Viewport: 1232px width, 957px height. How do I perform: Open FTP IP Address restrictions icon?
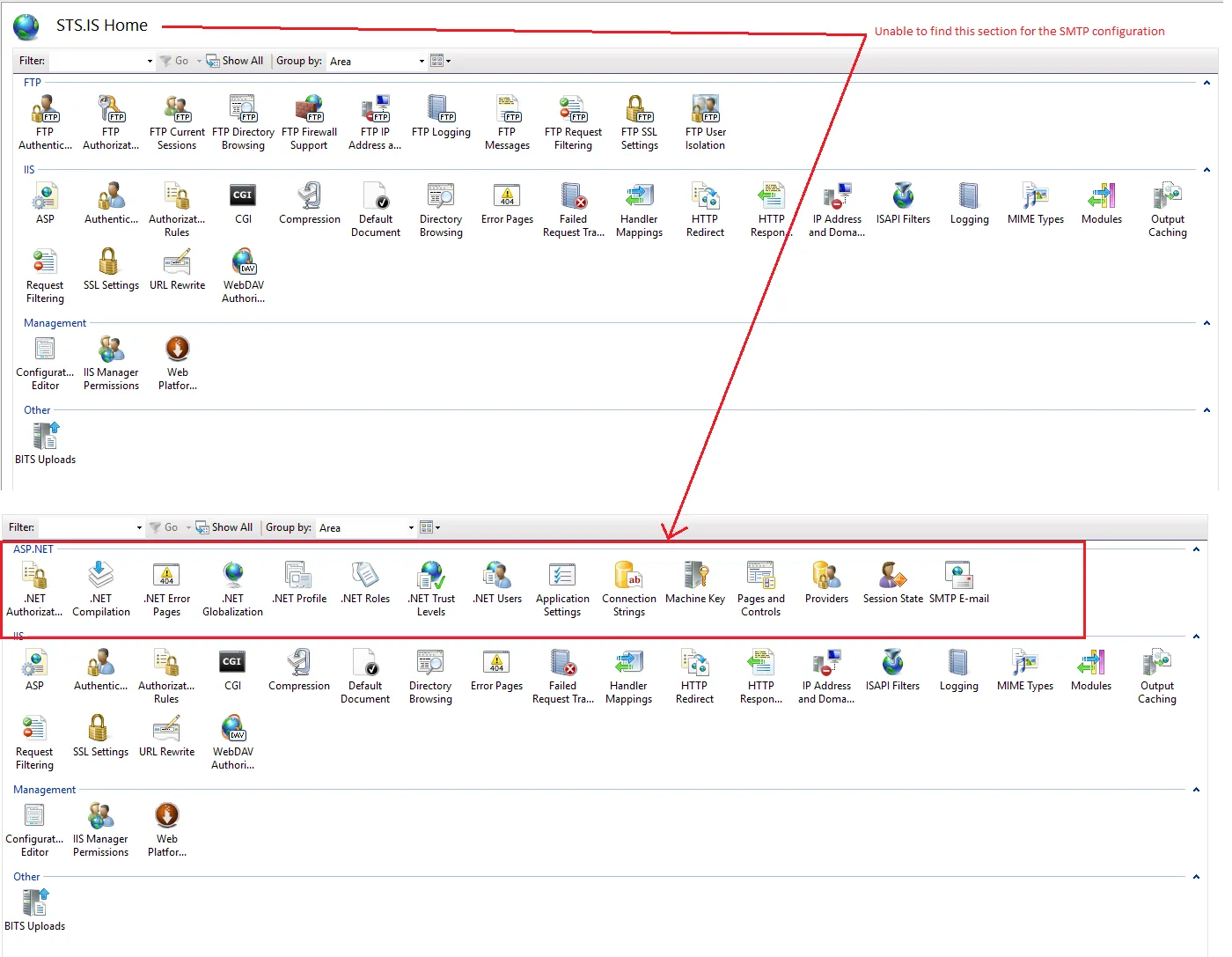click(x=375, y=109)
